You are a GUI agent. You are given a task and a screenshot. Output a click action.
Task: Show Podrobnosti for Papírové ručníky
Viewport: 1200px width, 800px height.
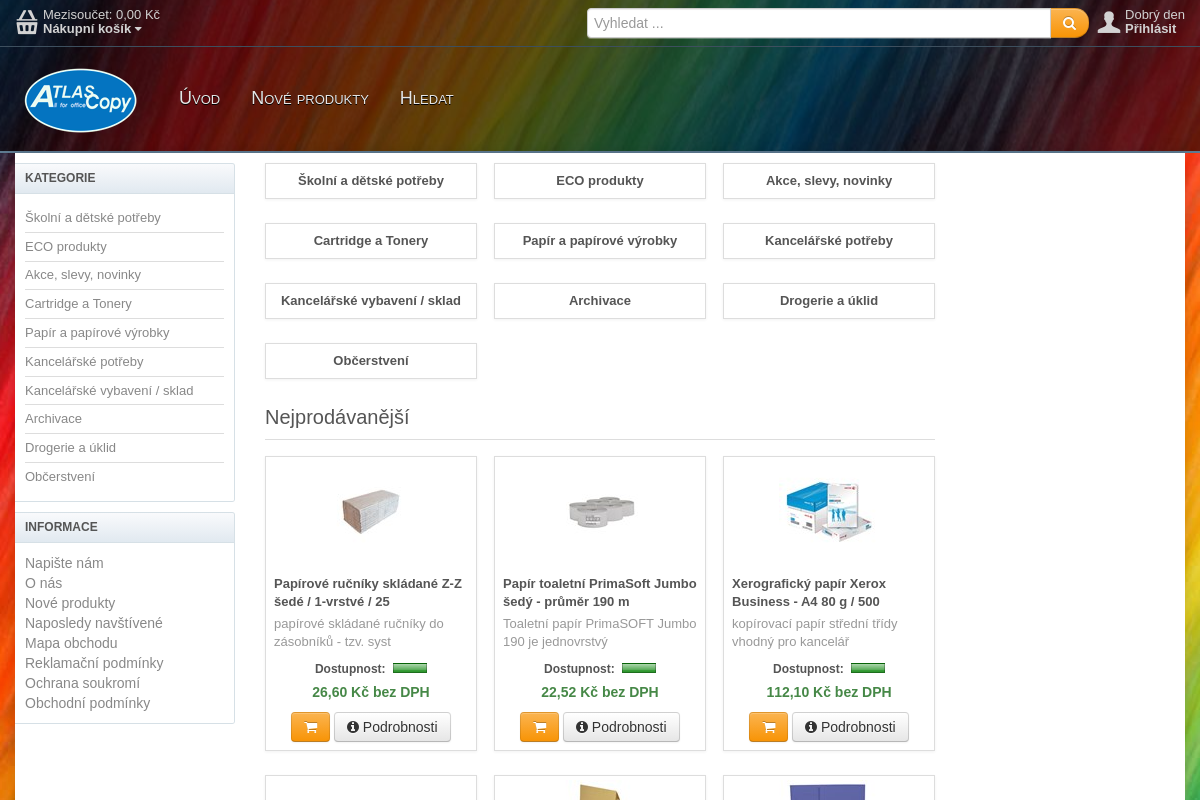tap(392, 727)
